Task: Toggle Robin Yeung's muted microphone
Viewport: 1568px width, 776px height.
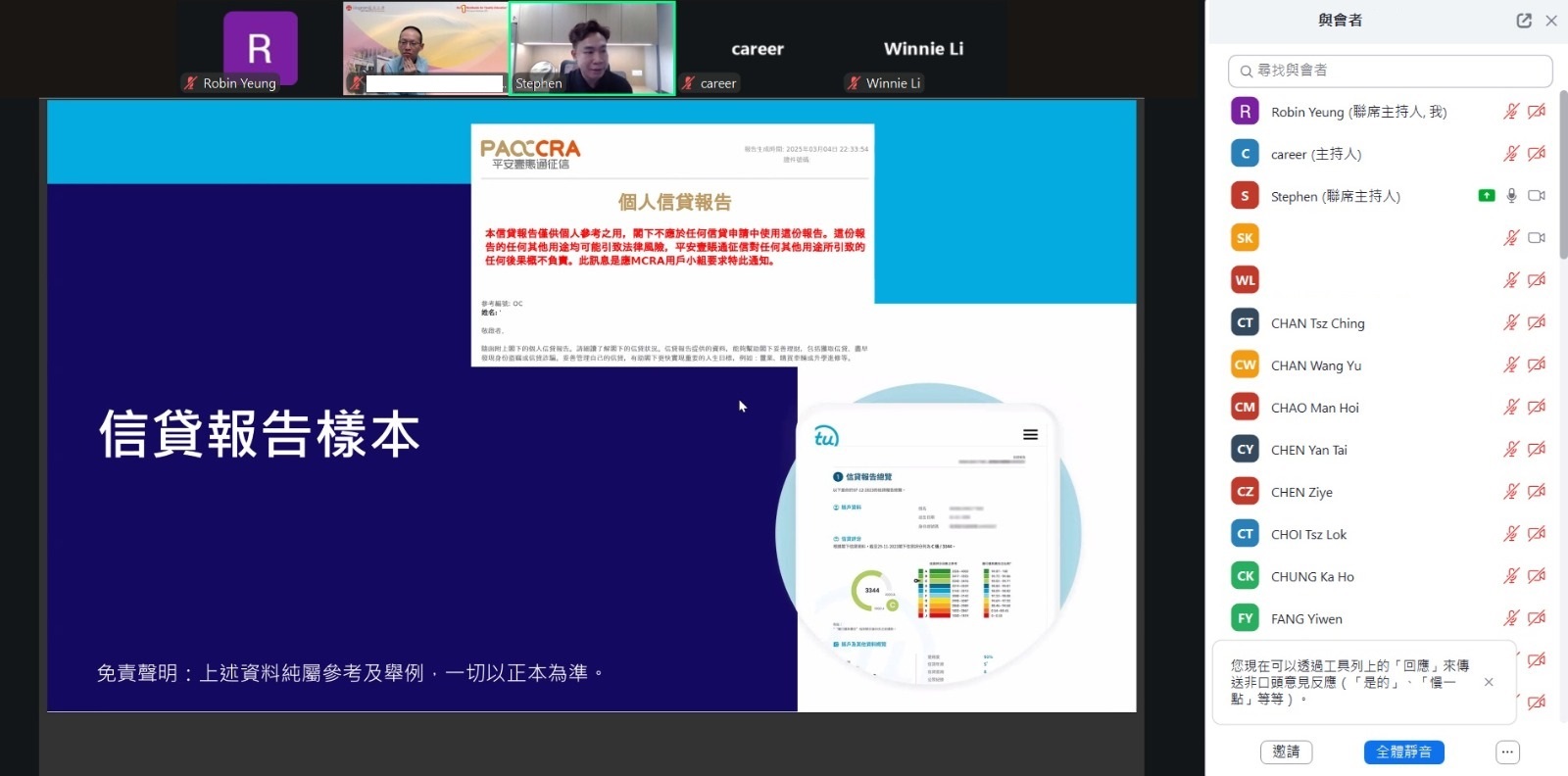Action: (x=1511, y=112)
